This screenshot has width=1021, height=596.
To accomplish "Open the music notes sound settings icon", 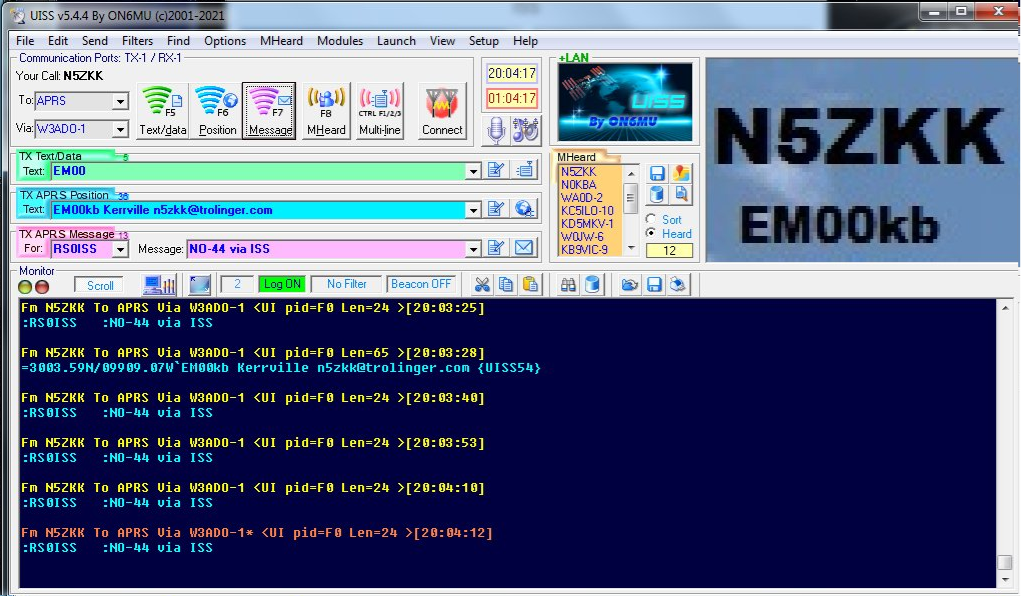I will tap(525, 130).
